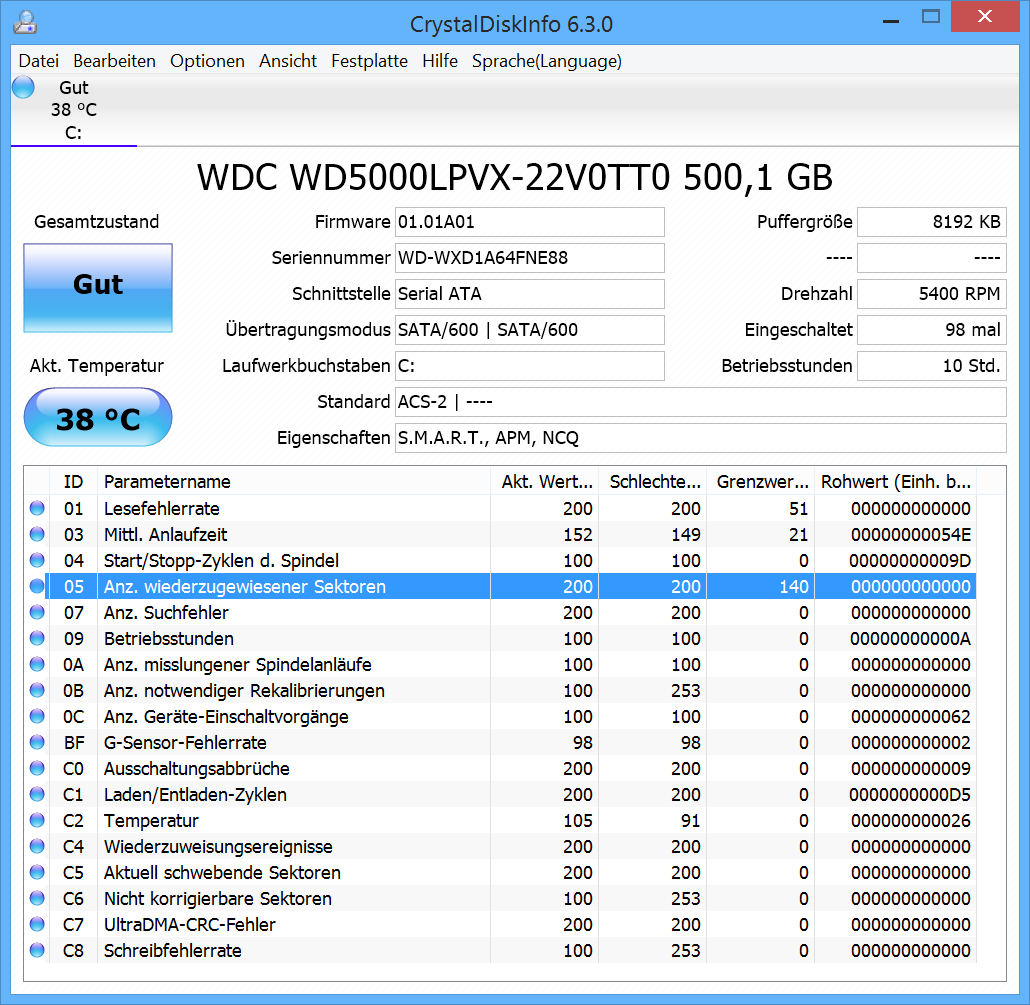Screen dimensions: 1030x1005
Task: Click status orb for misslungener Spindelanläufe row
Action: [x=37, y=664]
